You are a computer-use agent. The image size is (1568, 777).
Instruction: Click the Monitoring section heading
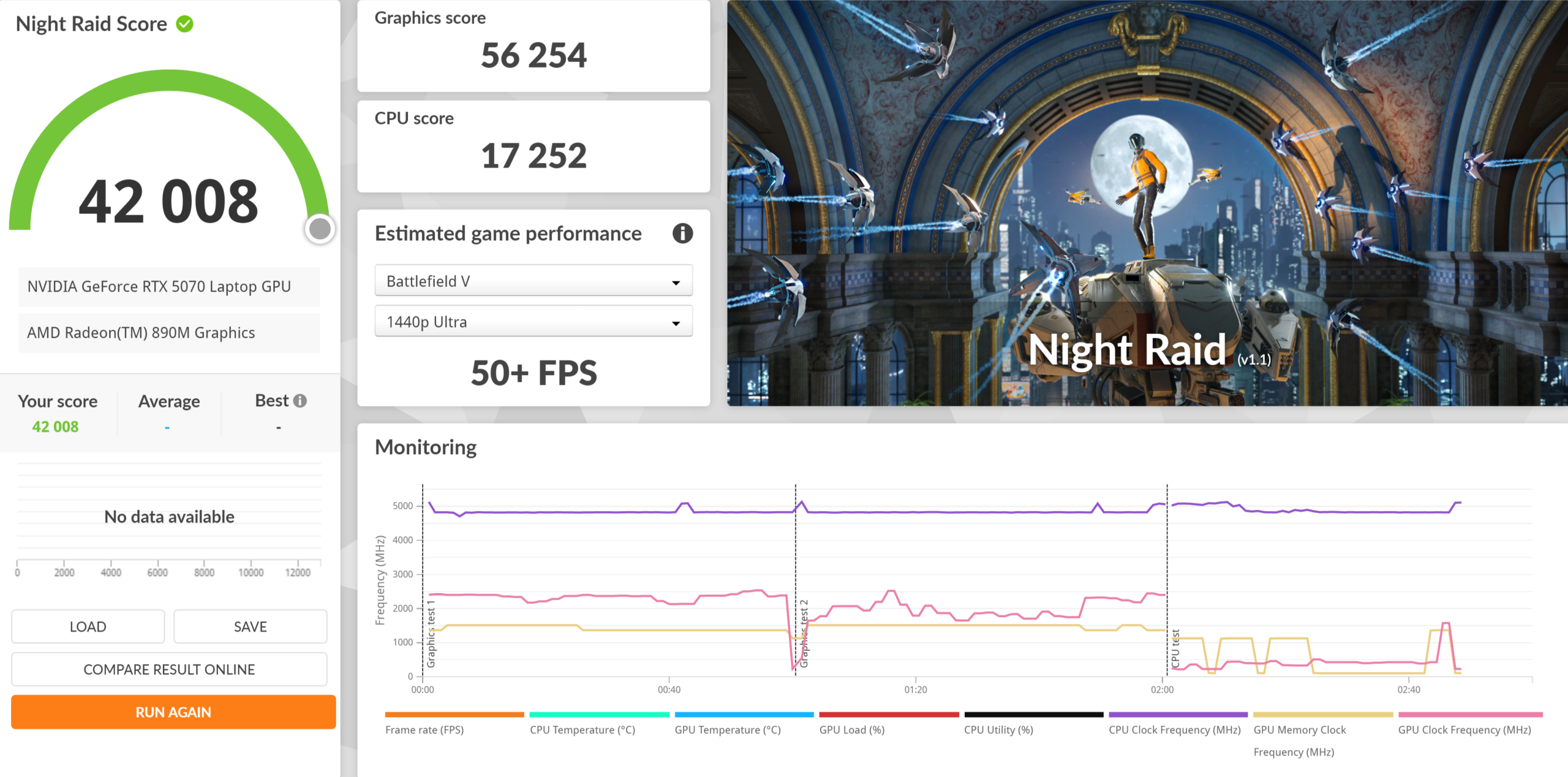[426, 447]
